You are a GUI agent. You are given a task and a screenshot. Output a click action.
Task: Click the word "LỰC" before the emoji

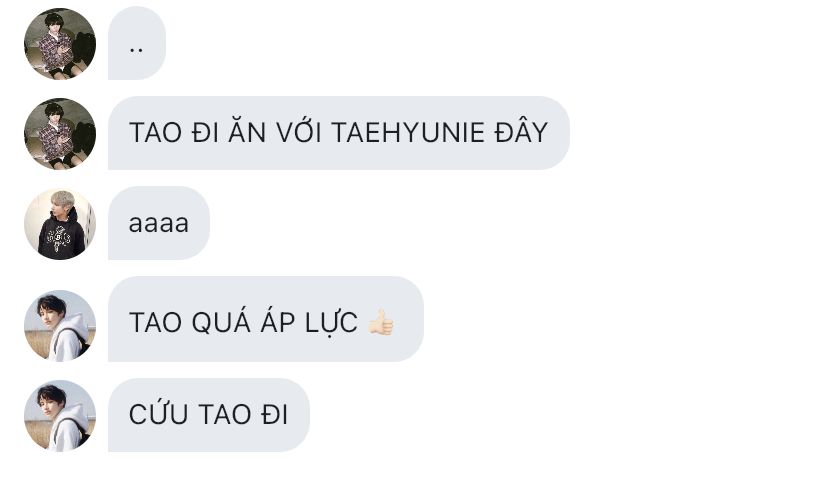pos(332,323)
